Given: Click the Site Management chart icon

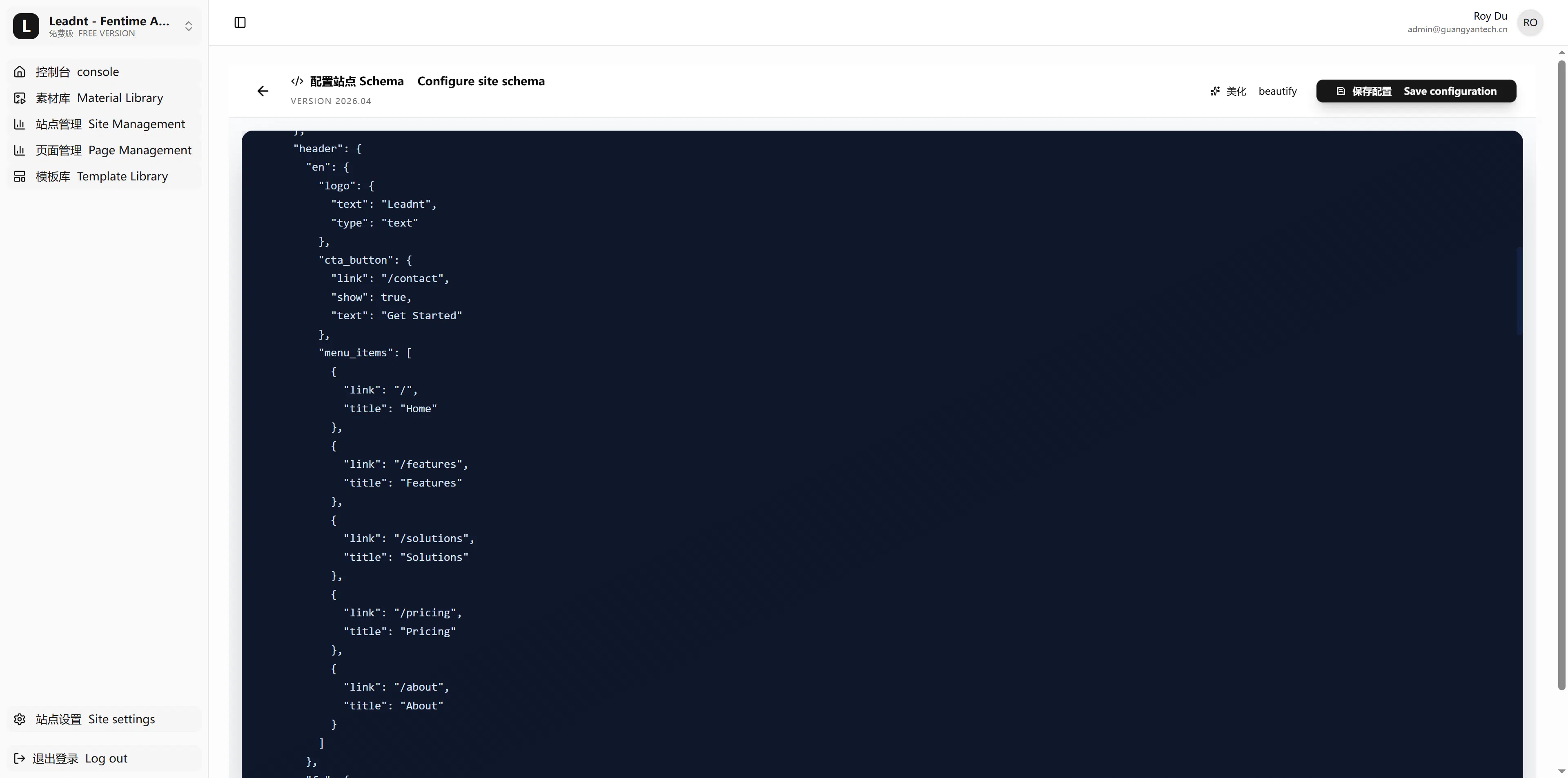Looking at the screenshot, I should (x=20, y=124).
